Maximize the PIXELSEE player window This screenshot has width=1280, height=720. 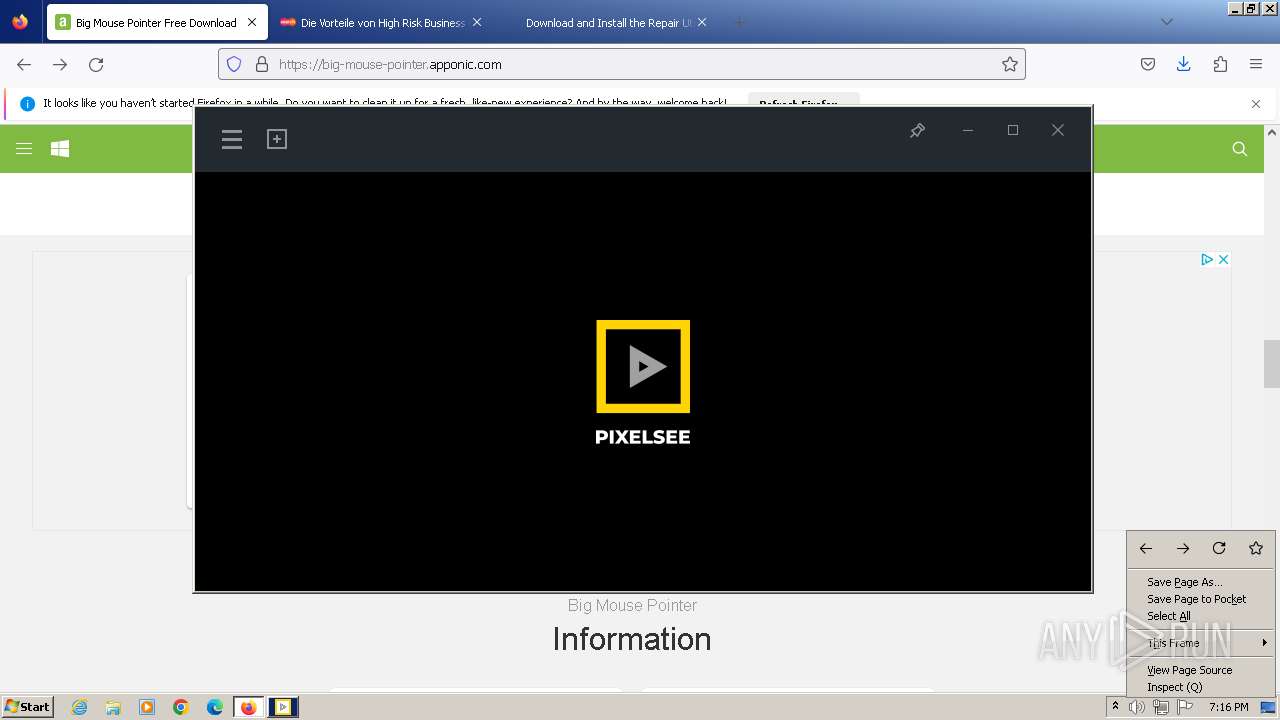pos(1013,130)
